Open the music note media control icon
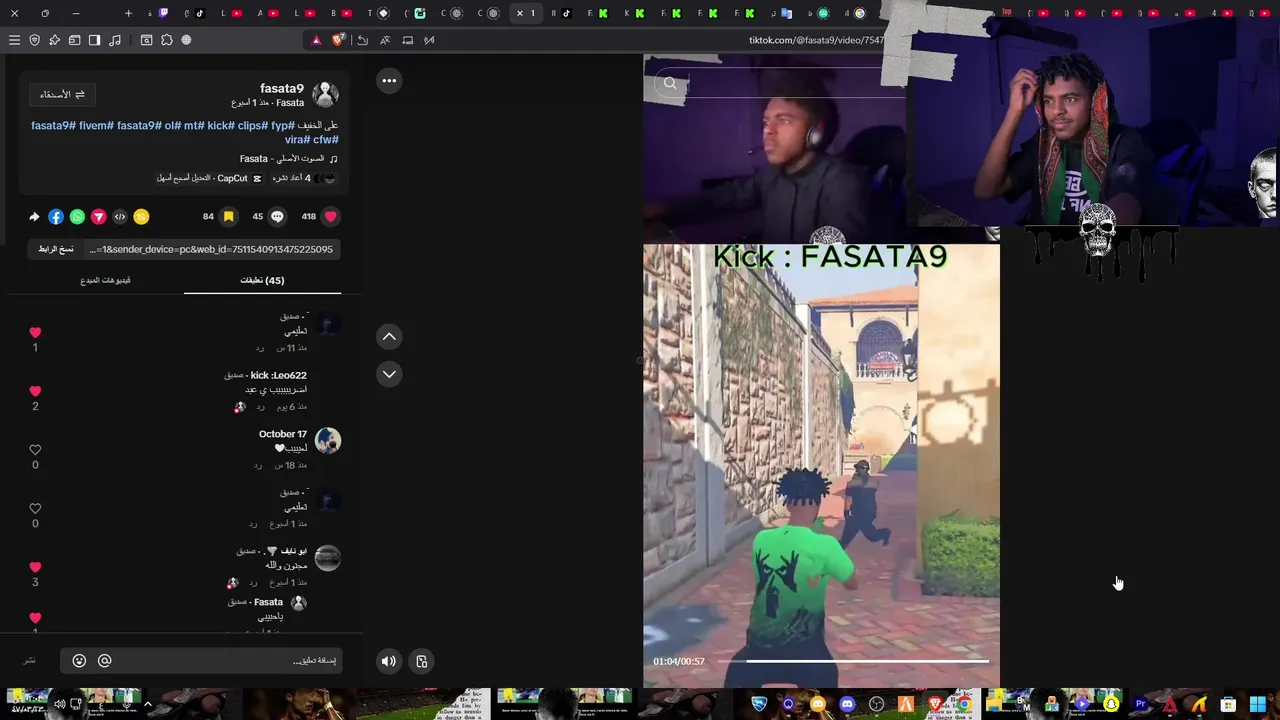Screen dimensions: 1280x720 tap(115, 40)
